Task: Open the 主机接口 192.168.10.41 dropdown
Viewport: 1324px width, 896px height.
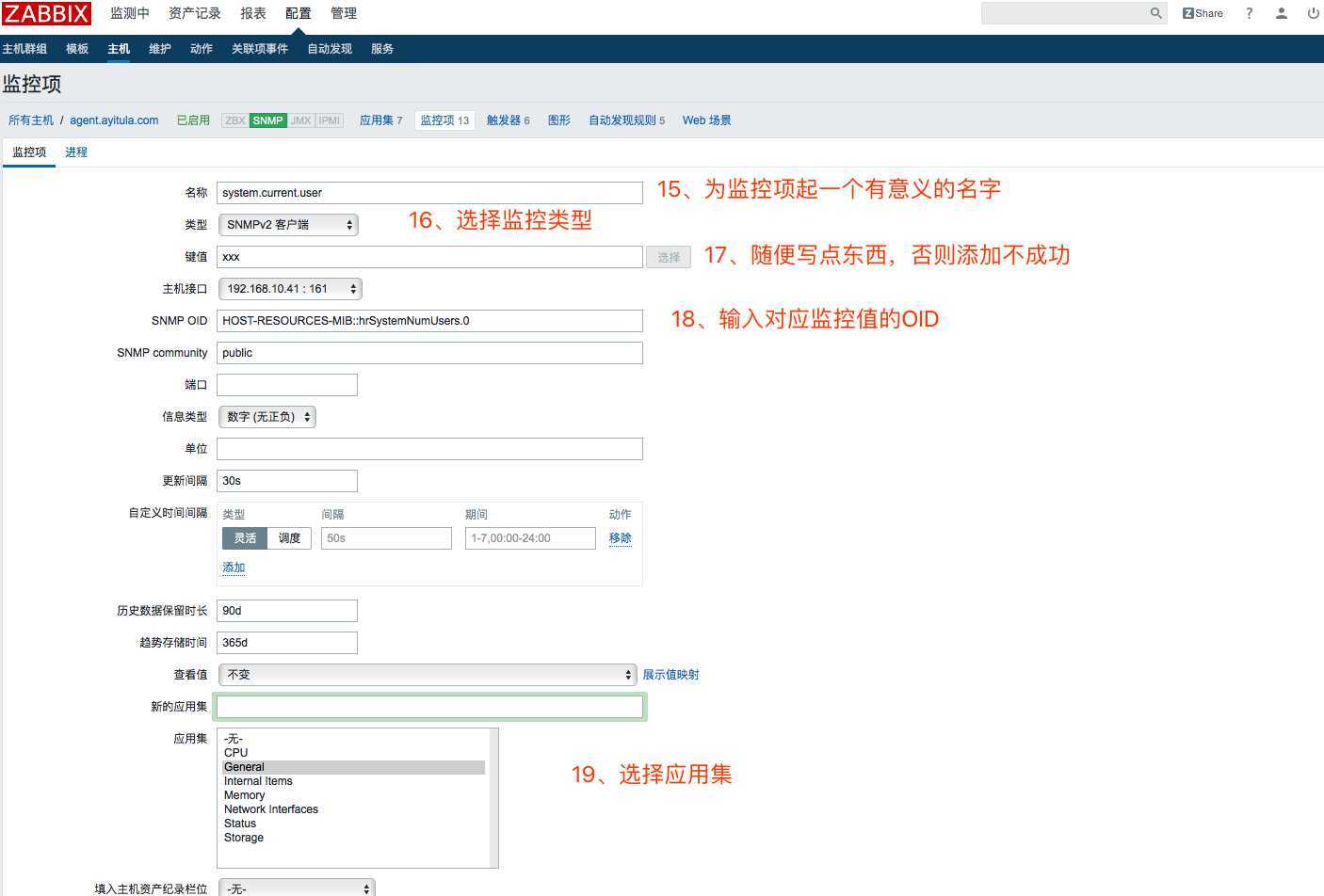Action: click(290, 289)
